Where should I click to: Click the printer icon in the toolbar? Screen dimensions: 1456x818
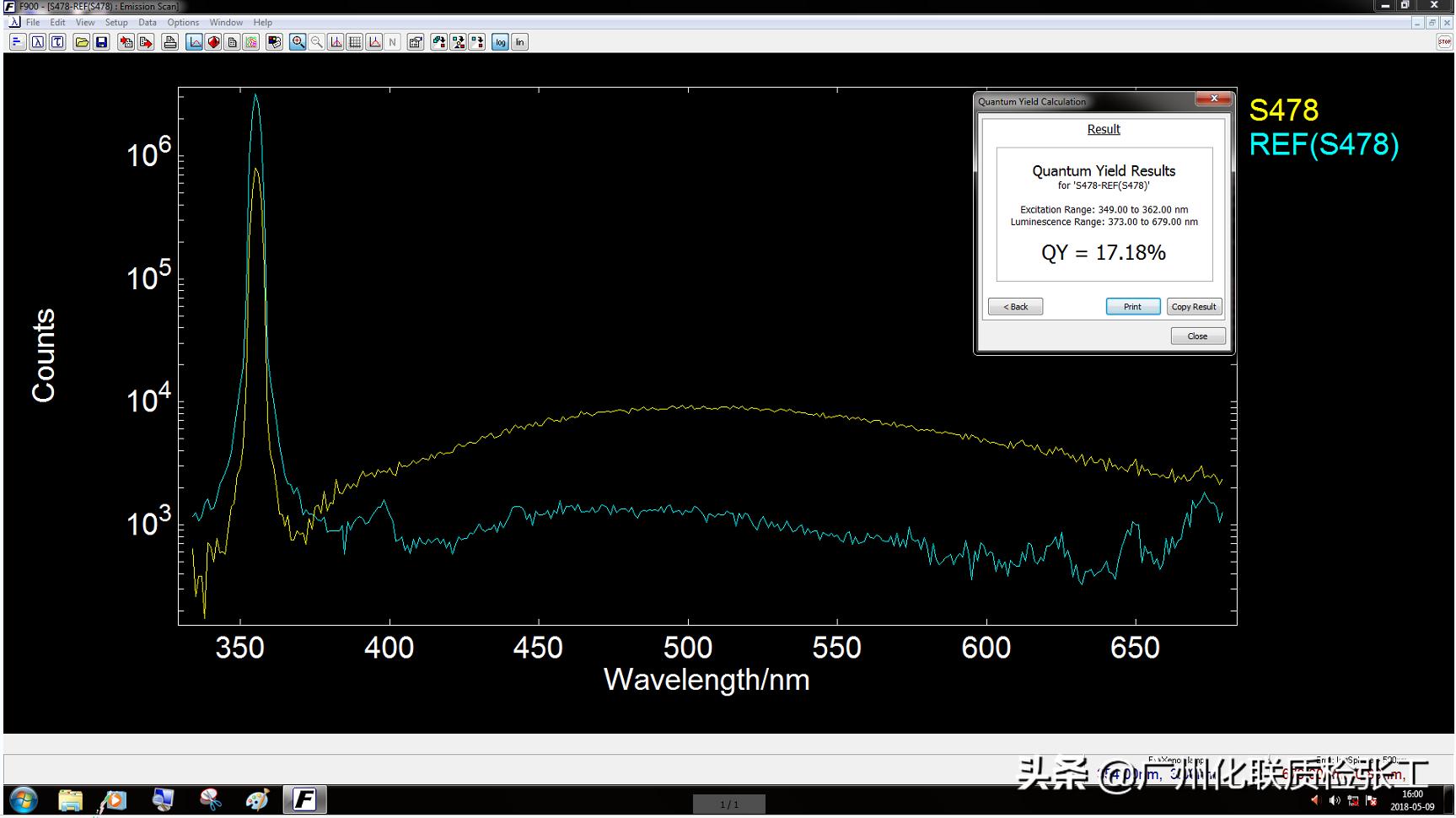pyautogui.click(x=170, y=42)
